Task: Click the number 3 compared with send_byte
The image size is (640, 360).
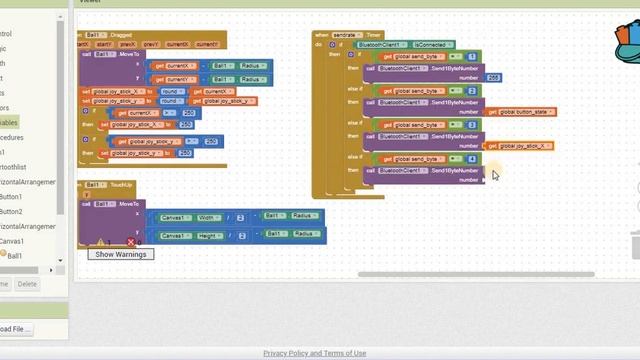Action: [x=472, y=125]
